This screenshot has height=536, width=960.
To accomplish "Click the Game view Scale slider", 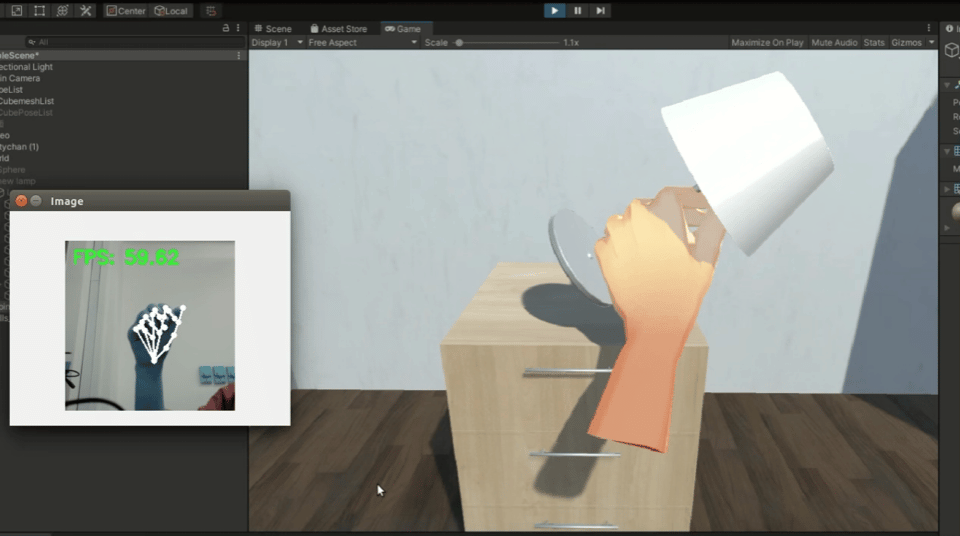I will [505, 43].
